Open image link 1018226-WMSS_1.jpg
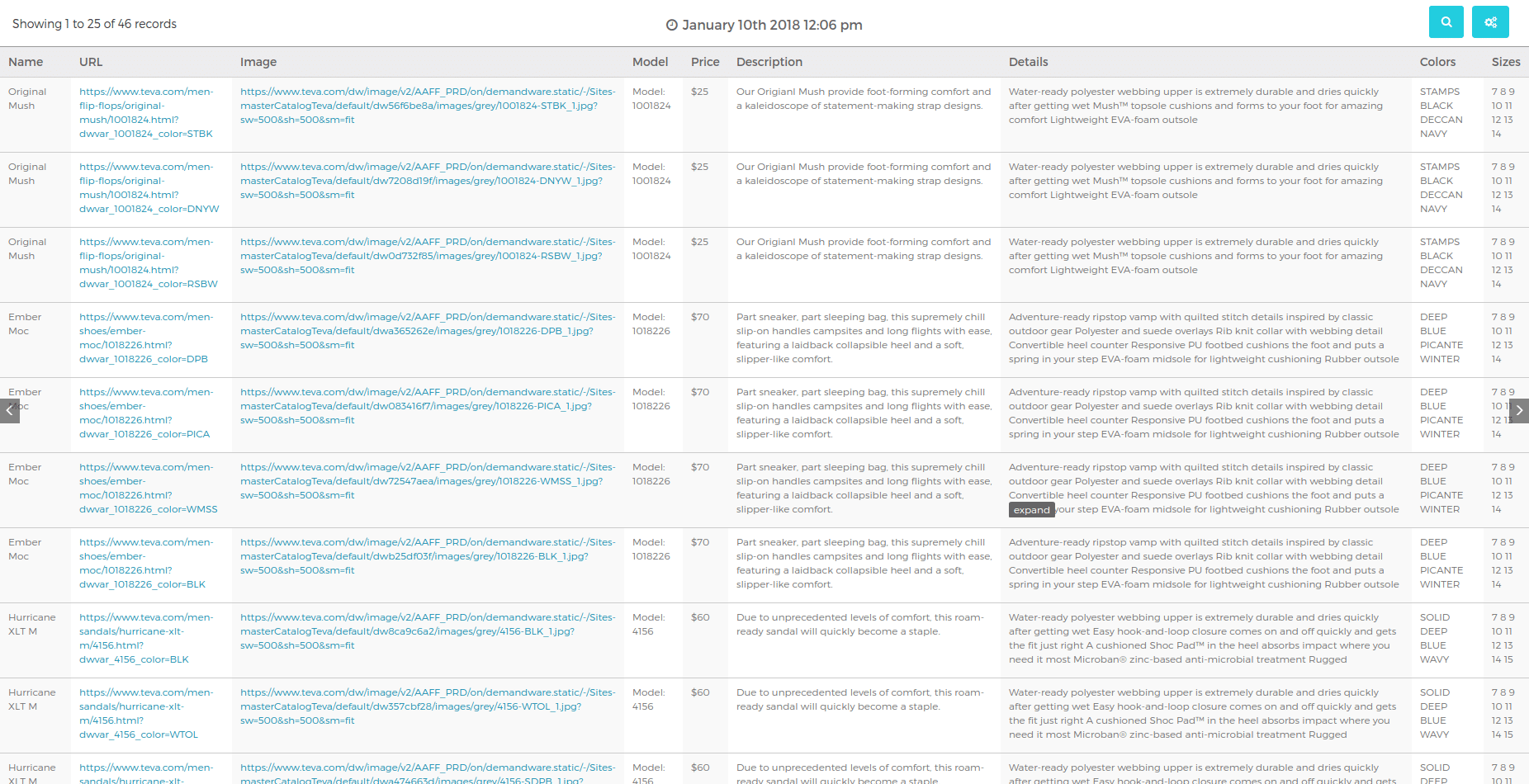Image resolution: width=1529 pixels, height=784 pixels. pyautogui.click(x=428, y=481)
